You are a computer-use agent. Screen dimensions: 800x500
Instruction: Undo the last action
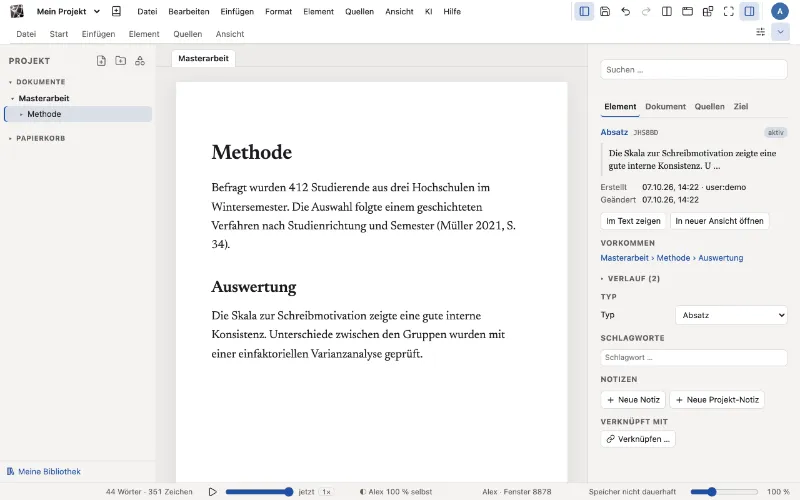pyautogui.click(x=626, y=11)
